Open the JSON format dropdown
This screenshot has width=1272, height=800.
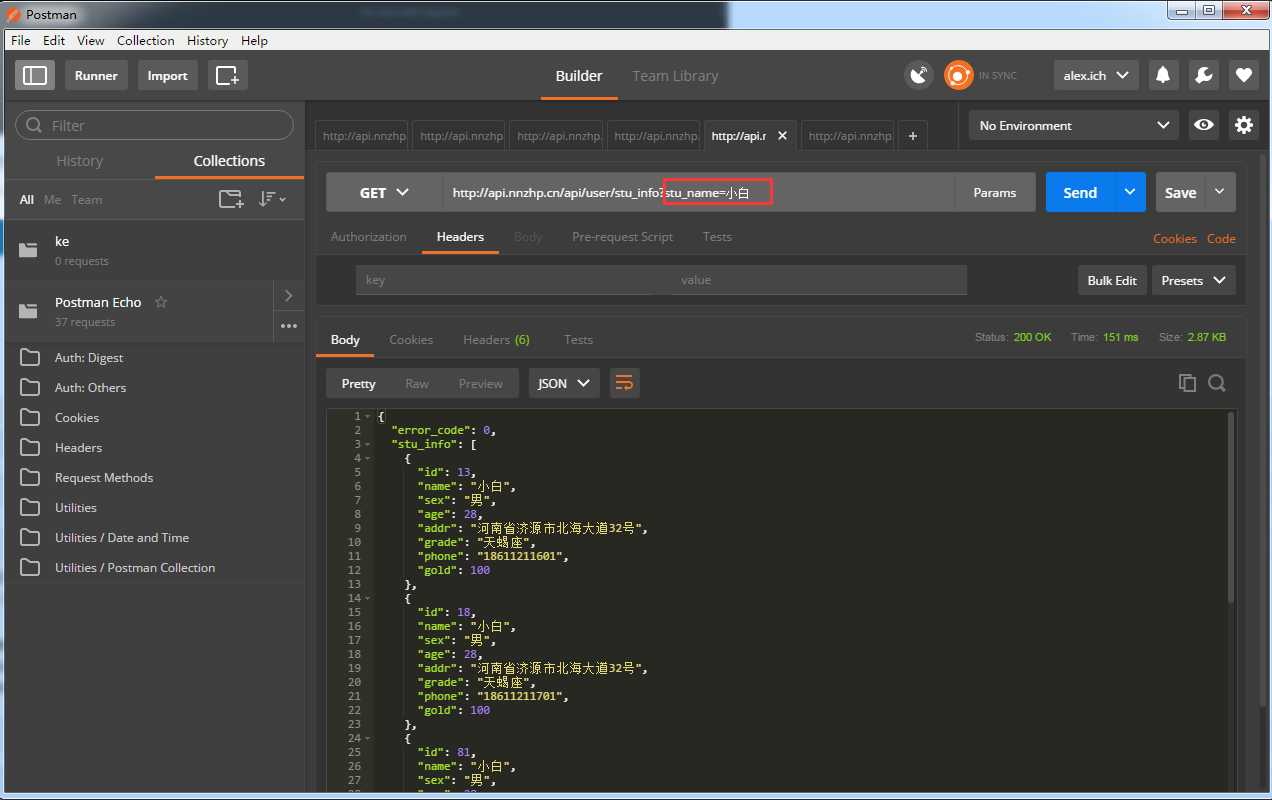click(x=564, y=383)
